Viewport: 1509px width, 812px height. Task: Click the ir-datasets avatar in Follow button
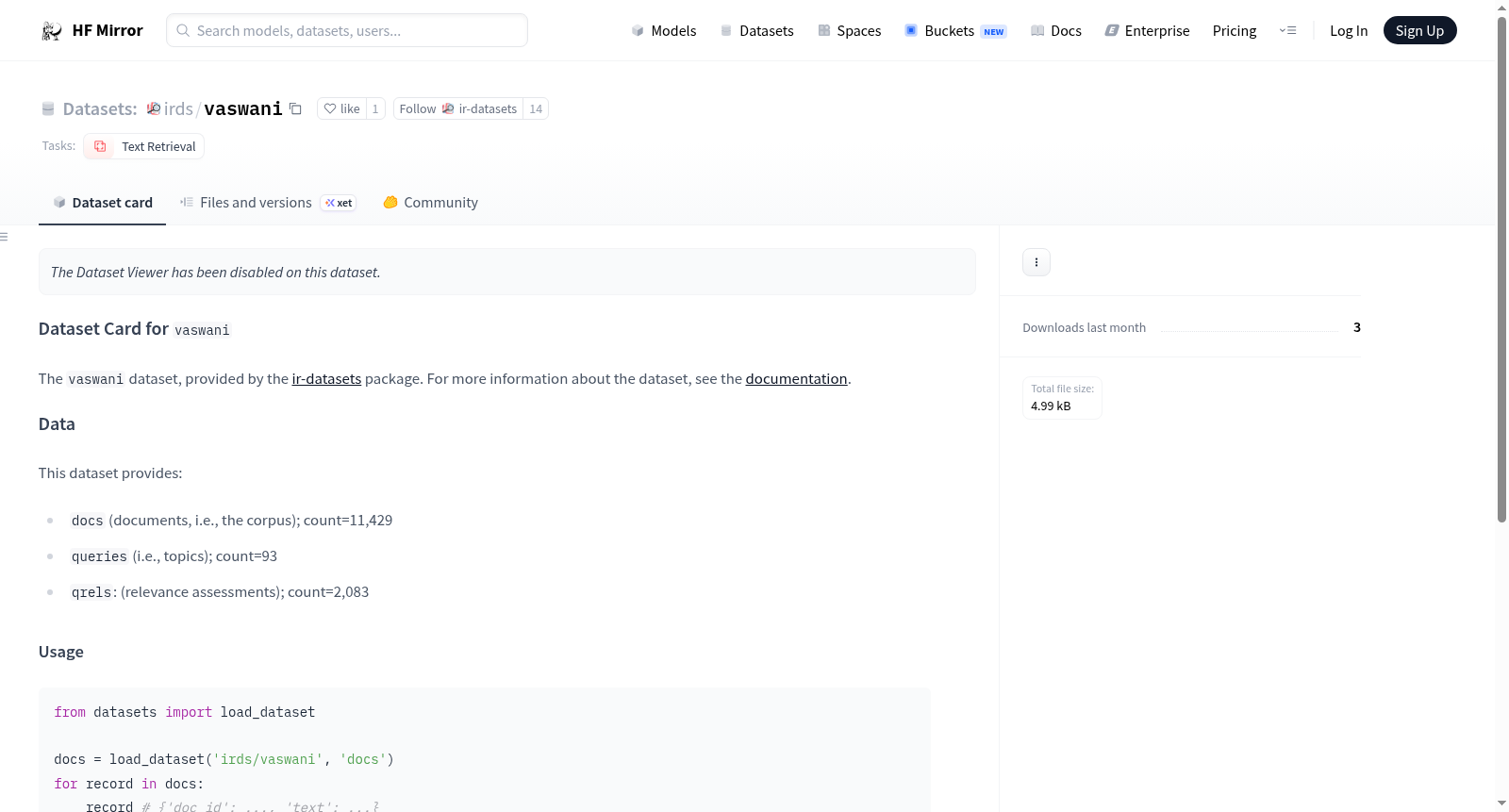click(x=448, y=108)
